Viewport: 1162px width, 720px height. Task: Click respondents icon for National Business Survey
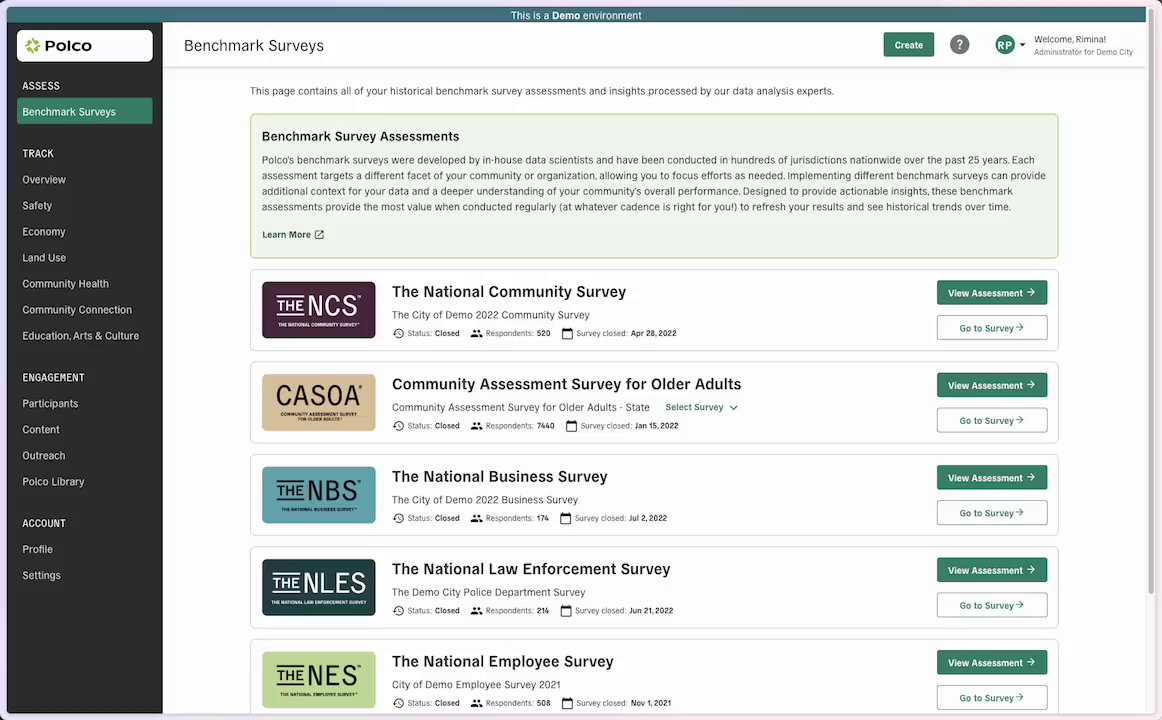(477, 519)
